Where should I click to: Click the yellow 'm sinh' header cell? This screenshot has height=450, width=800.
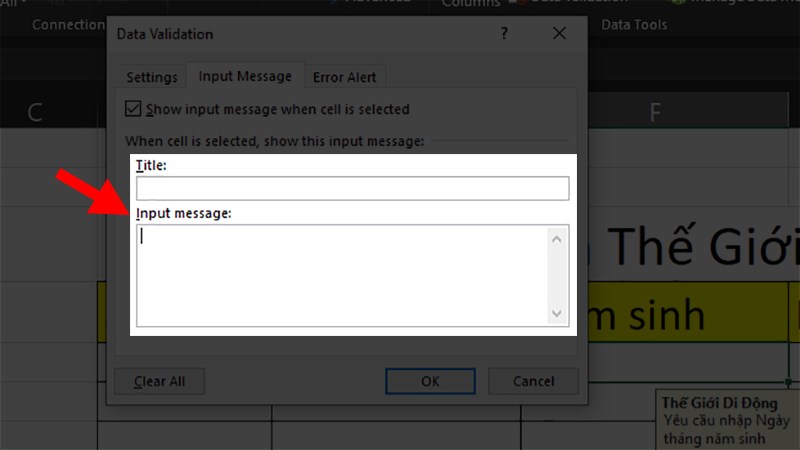pos(688,312)
